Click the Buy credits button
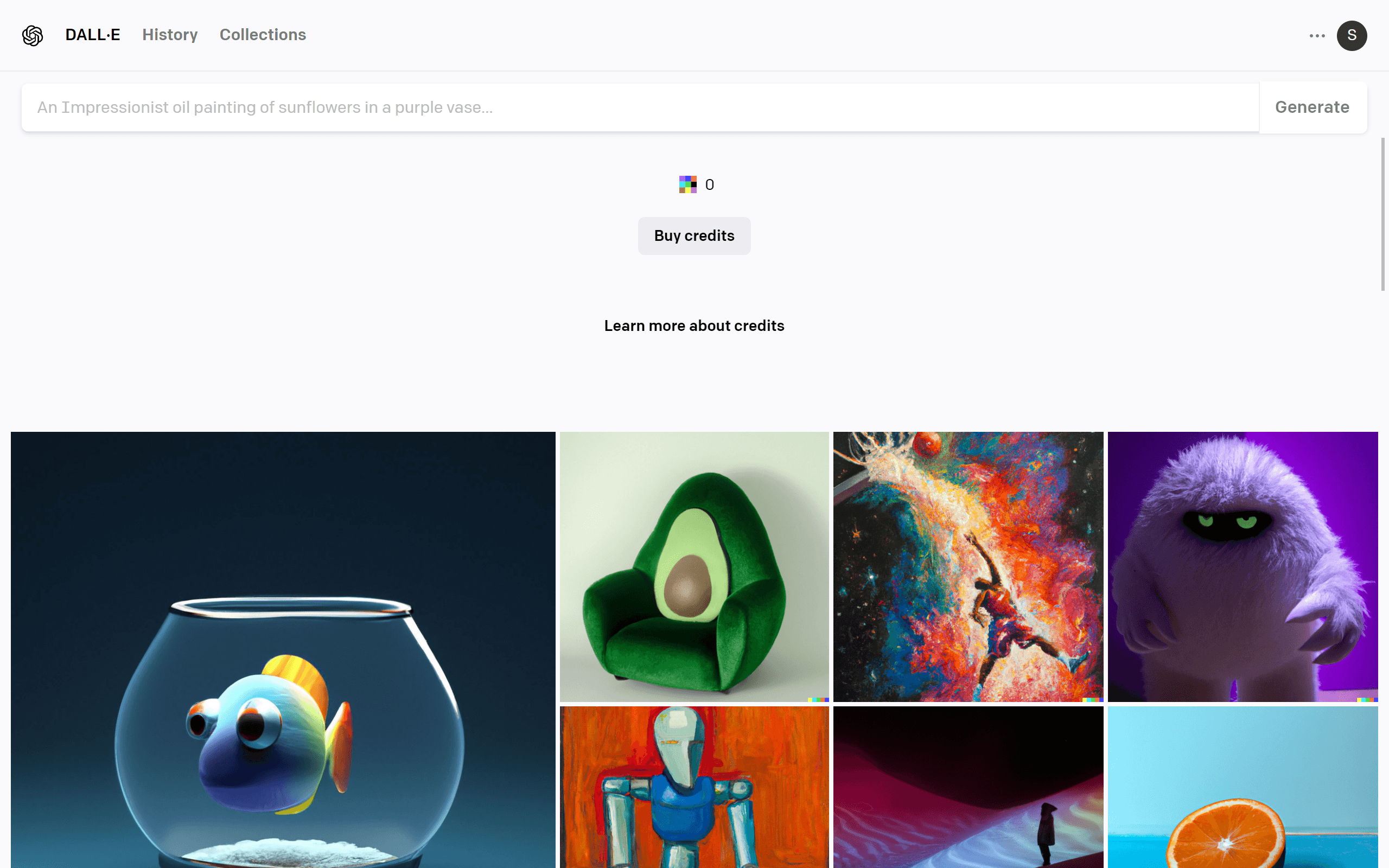 click(694, 235)
